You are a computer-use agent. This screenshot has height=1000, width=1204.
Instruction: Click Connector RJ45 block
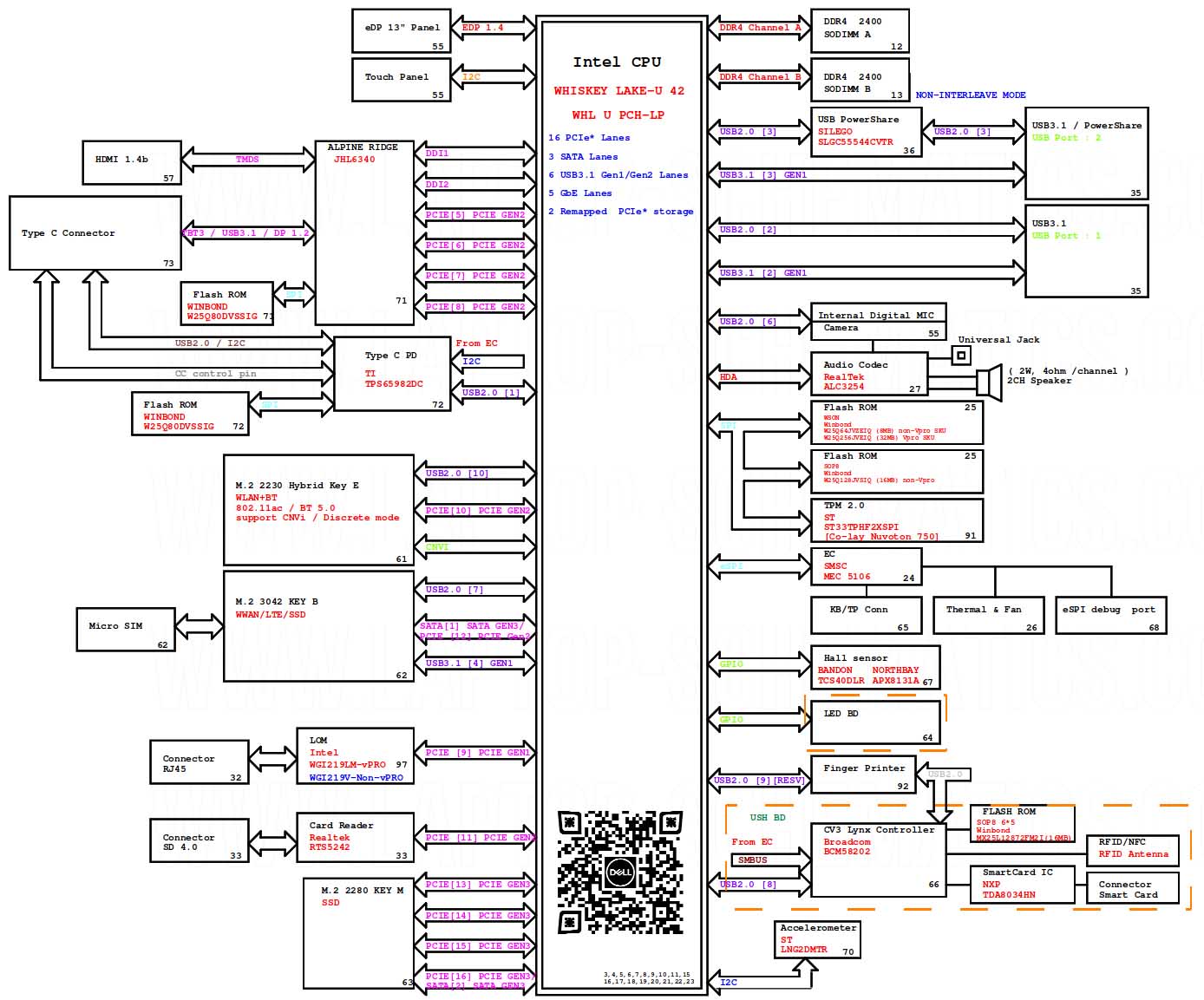pos(200,762)
